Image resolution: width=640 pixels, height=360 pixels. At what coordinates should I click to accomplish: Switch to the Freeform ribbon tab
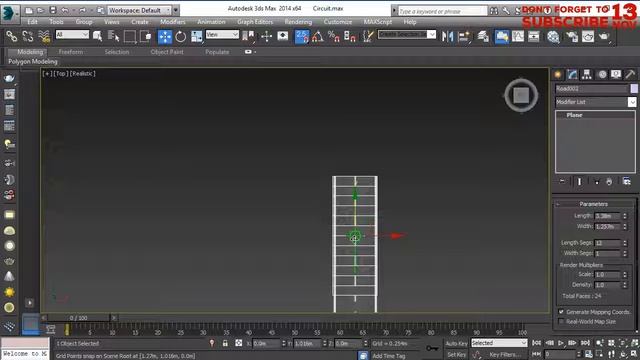tap(71, 52)
